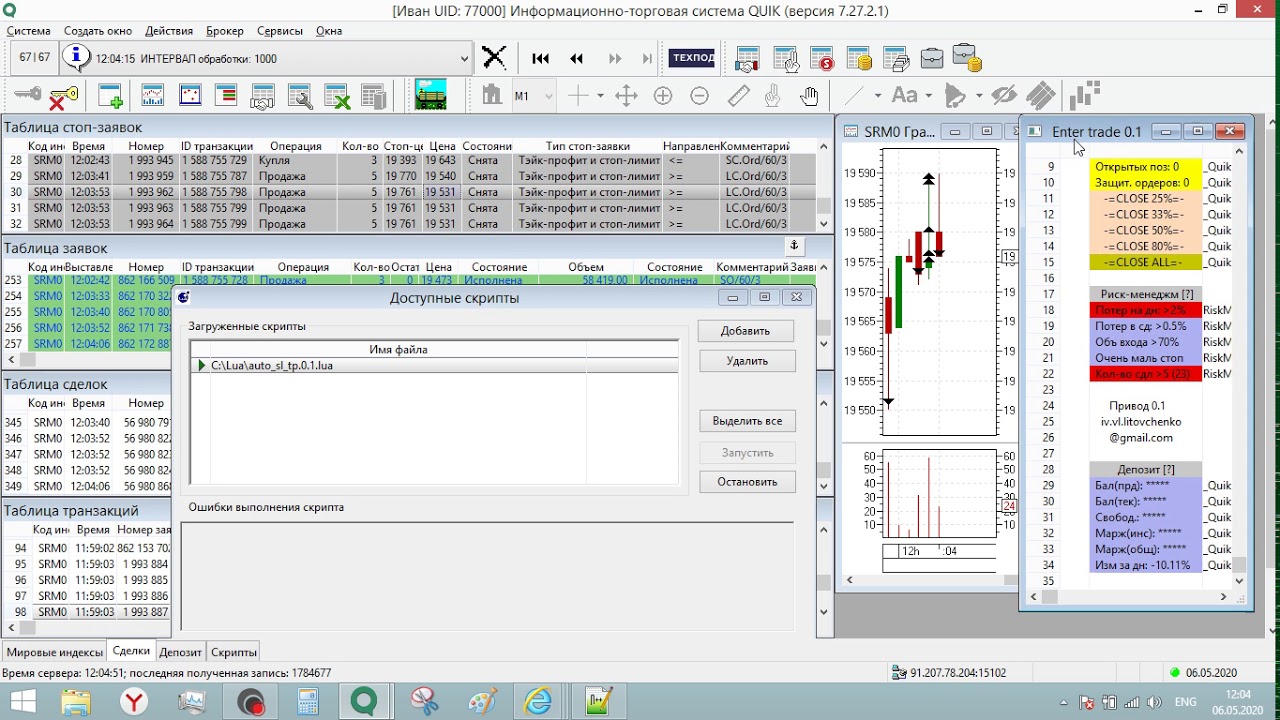The width and height of the screenshot is (1280, 720).
Task: Open the Система menu
Action: click(29, 31)
